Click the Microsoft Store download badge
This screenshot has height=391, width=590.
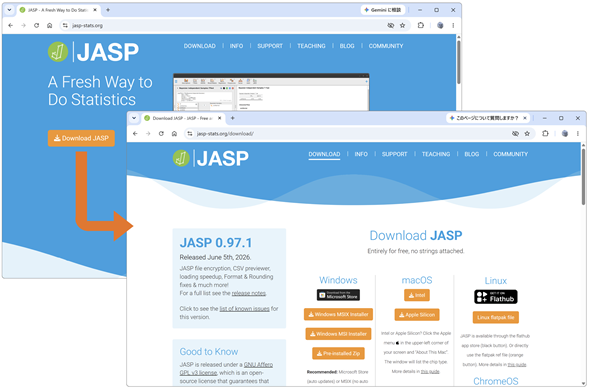pyautogui.click(x=338, y=295)
